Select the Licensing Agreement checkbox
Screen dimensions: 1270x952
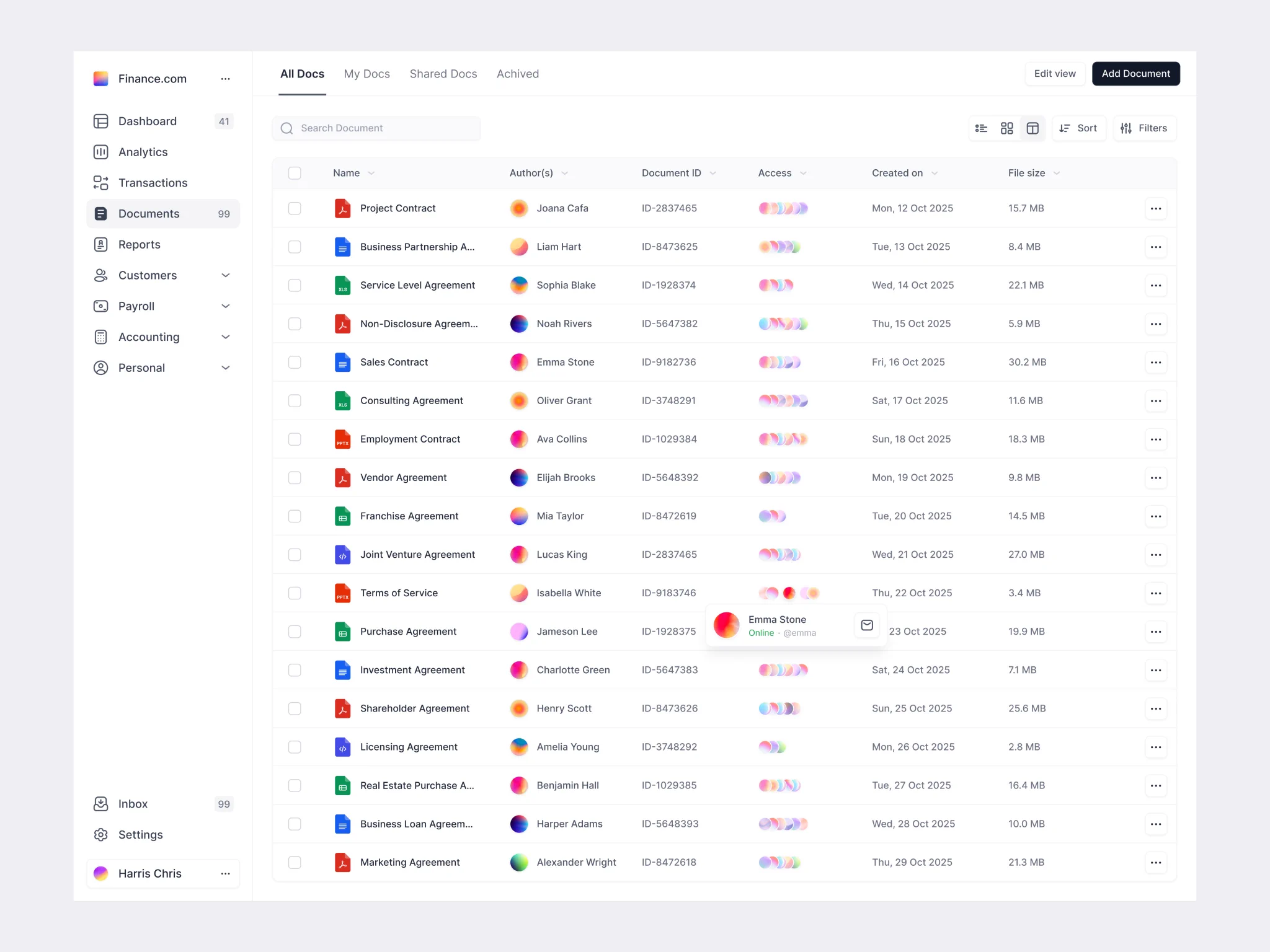295,747
